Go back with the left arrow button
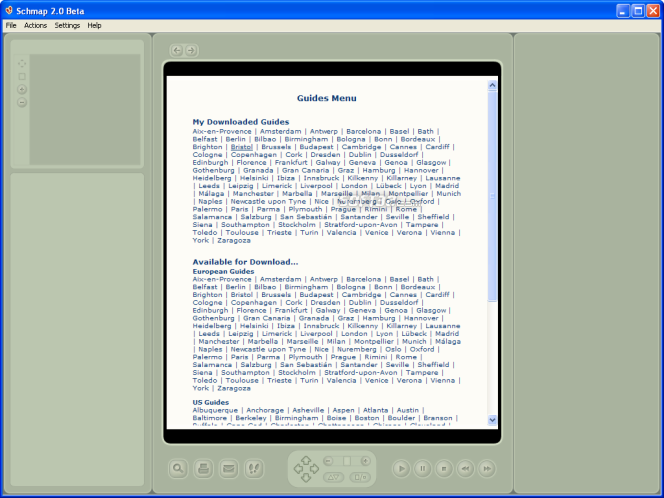 click(177, 50)
